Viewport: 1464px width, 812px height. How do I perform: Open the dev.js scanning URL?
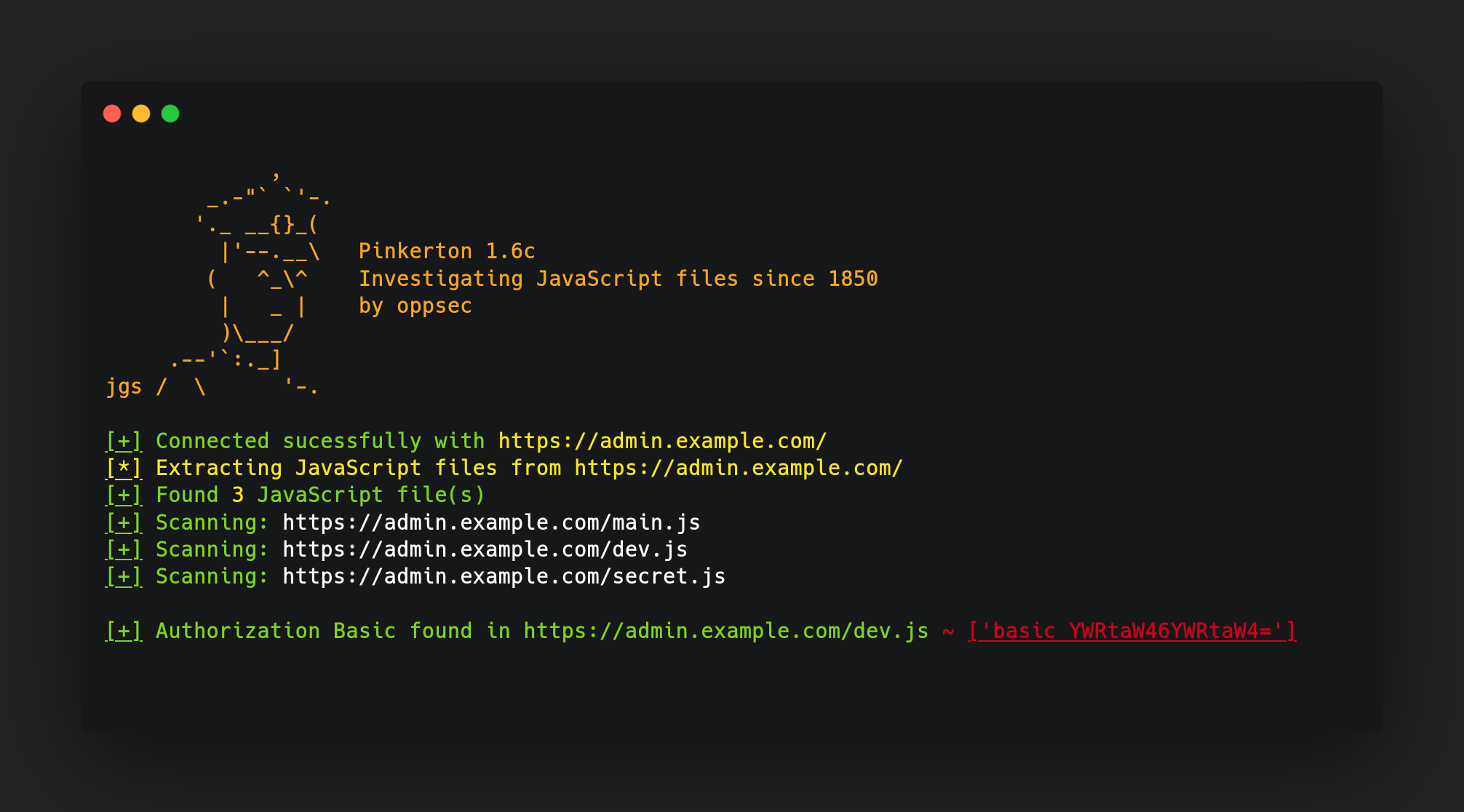485,549
